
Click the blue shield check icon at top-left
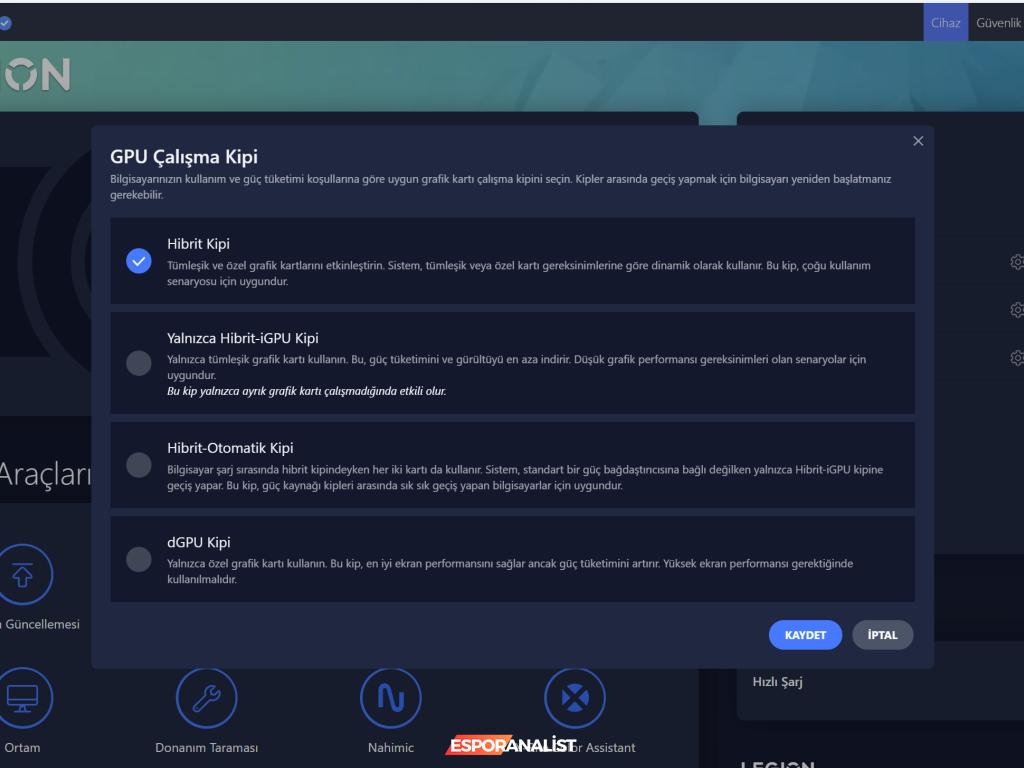(6, 22)
